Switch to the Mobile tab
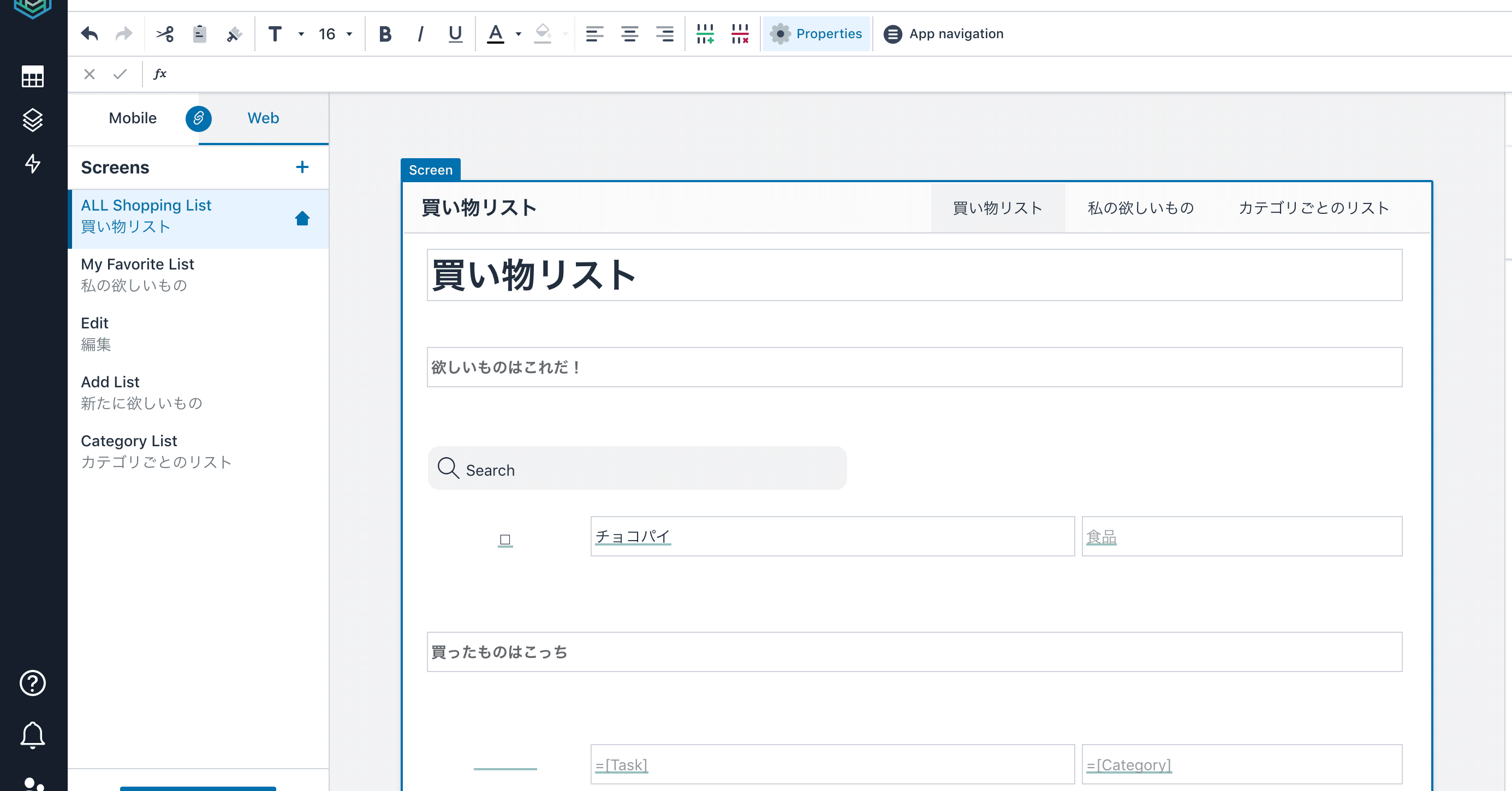The height and width of the screenshot is (791, 1512). (x=133, y=118)
